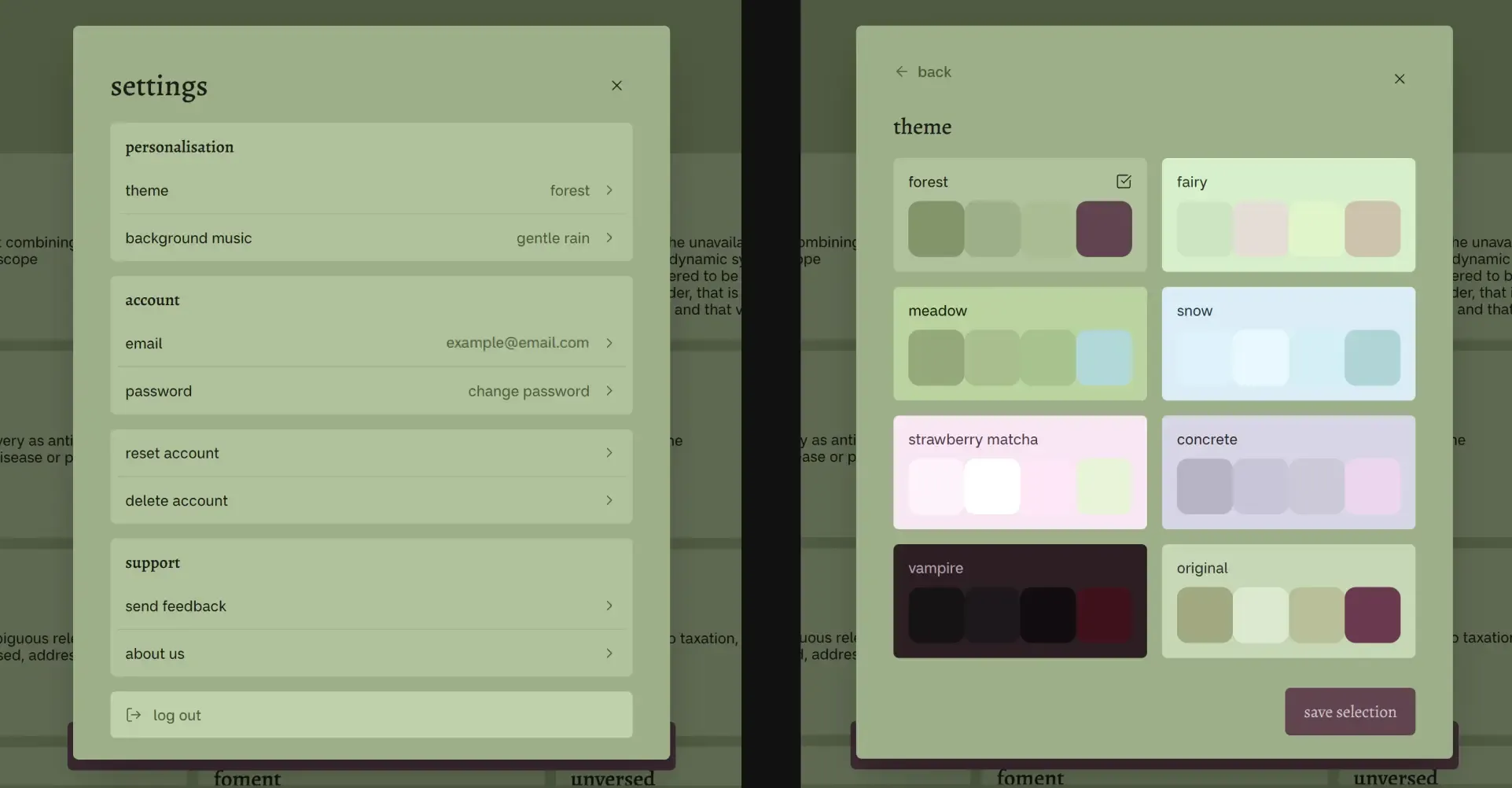Click the dark green first swatch in forest
1512x788 pixels.
[x=936, y=229]
